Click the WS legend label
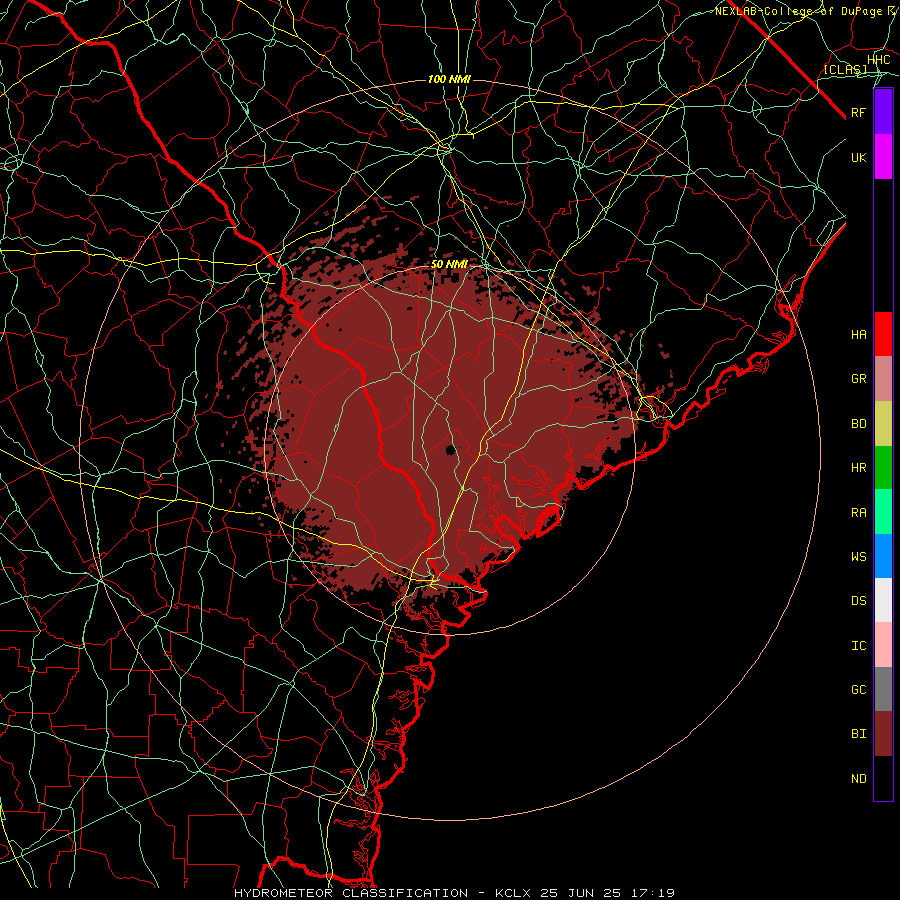This screenshot has width=900, height=900. tap(859, 557)
